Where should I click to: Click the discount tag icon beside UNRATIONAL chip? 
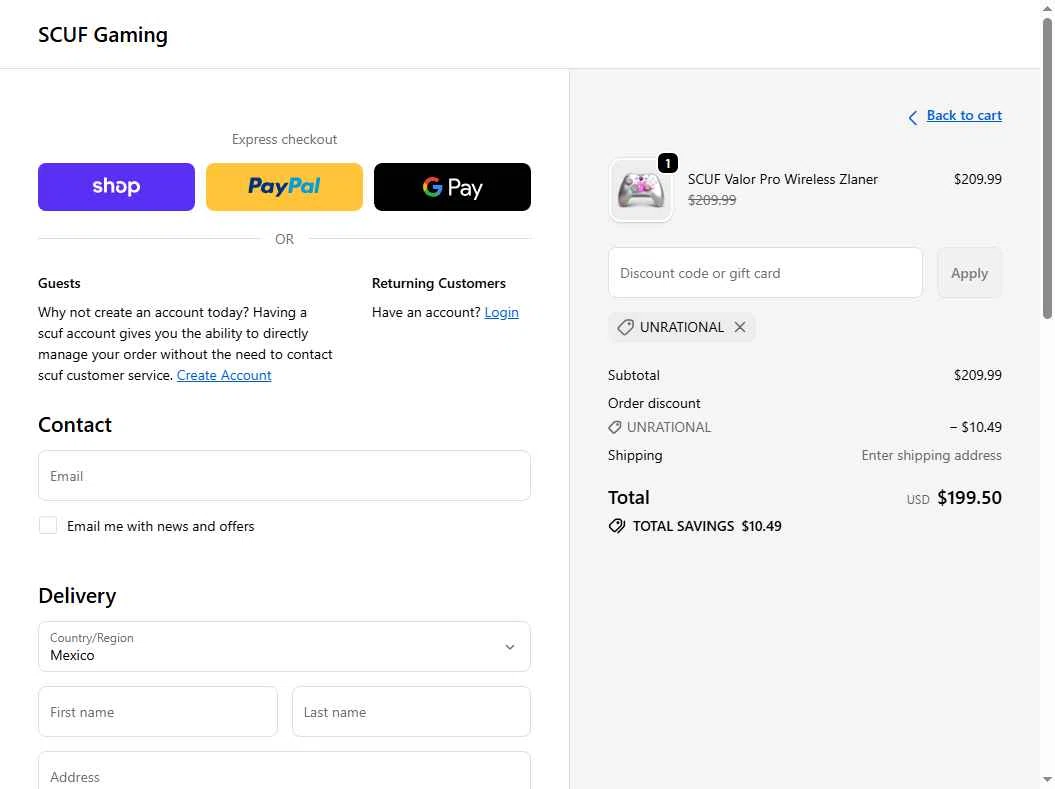click(625, 327)
